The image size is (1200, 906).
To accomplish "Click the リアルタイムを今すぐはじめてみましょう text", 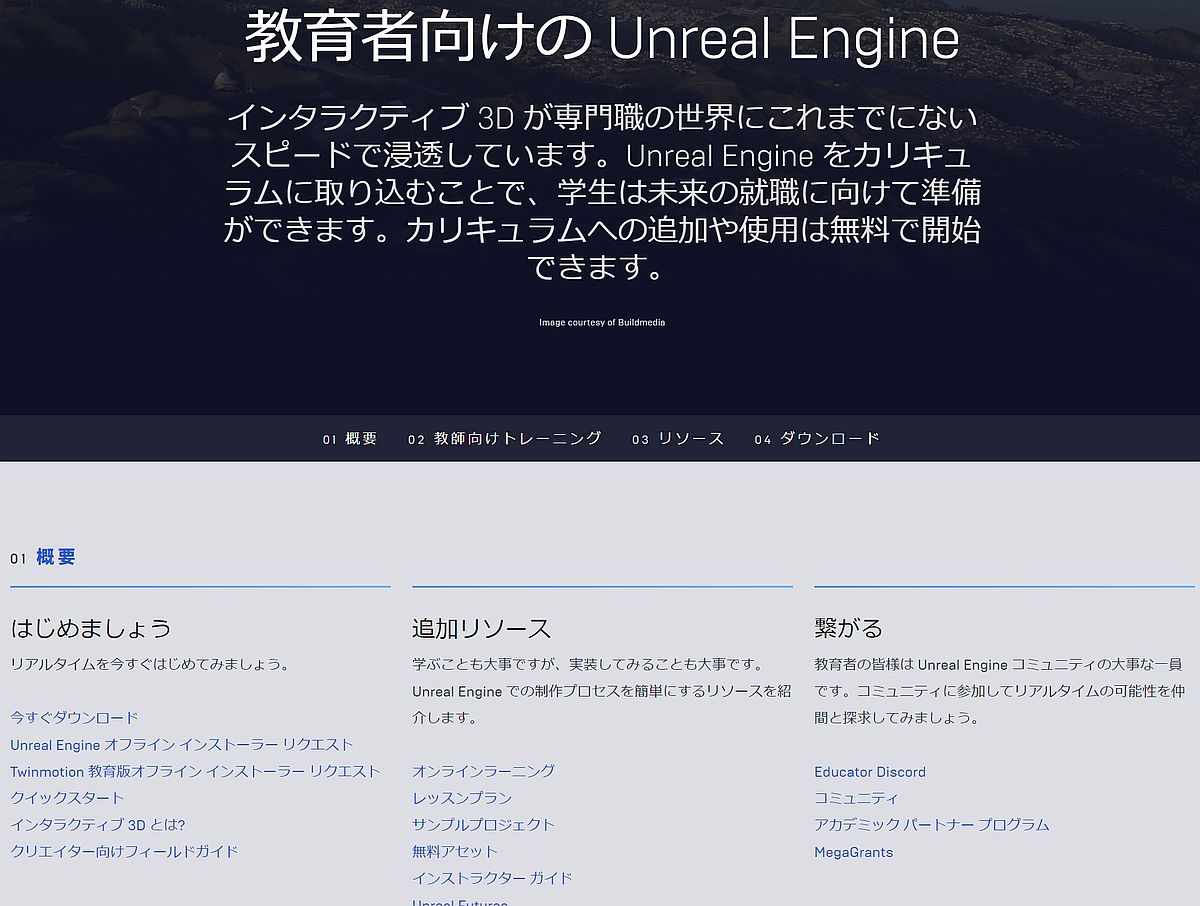I will (150, 663).
